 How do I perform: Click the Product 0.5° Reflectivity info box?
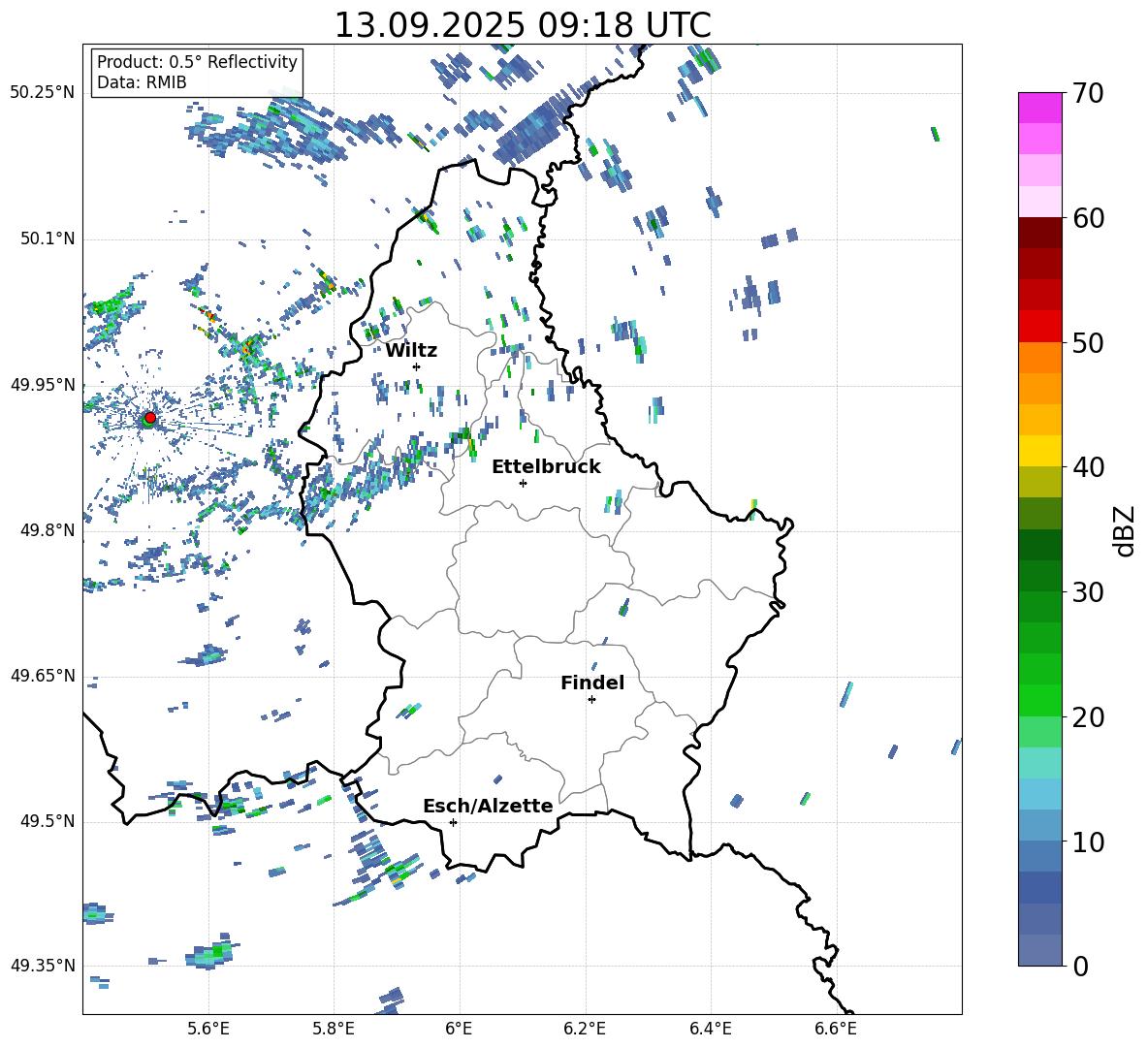tap(197, 73)
